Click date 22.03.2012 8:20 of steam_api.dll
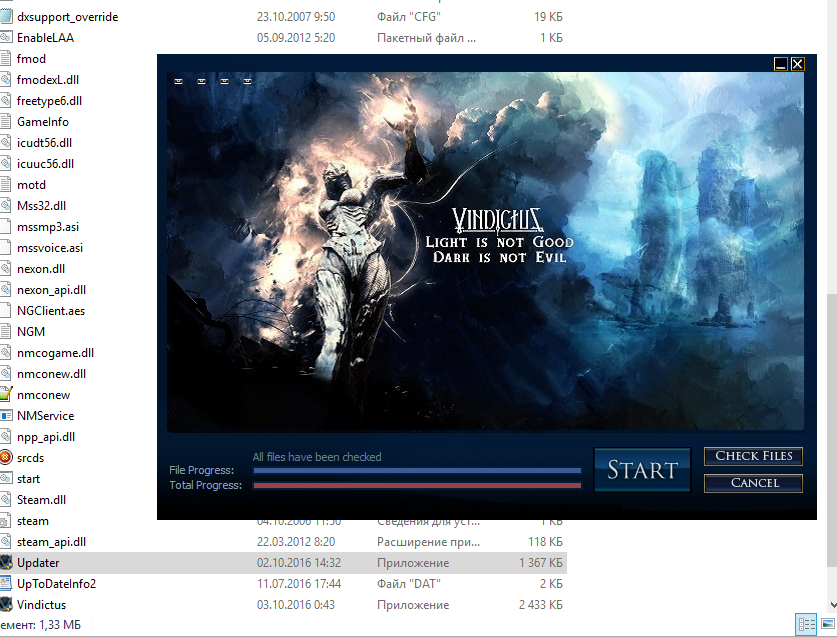Viewport: 837px width, 638px height. [296, 541]
